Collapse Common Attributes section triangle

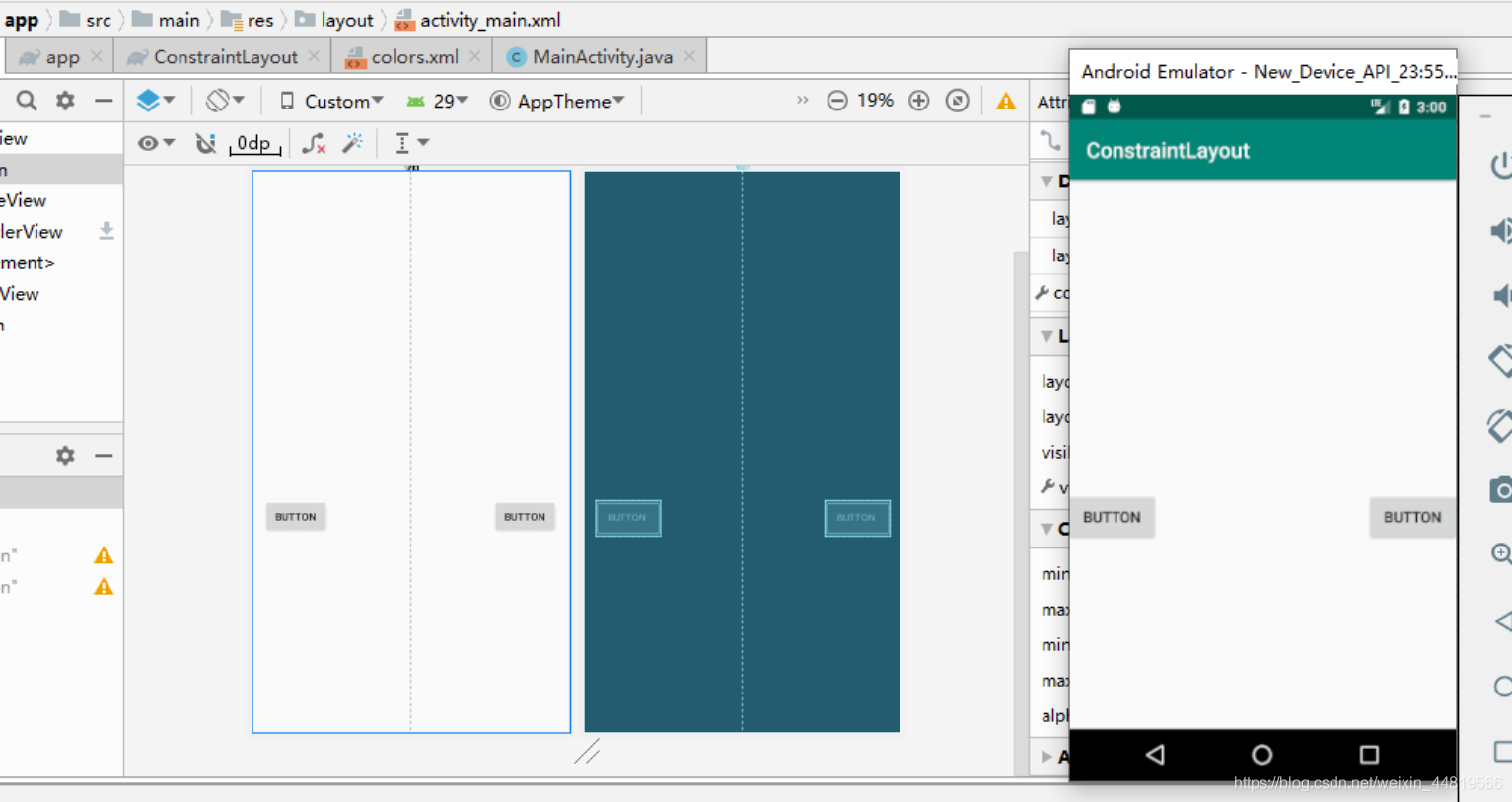[1046, 529]
